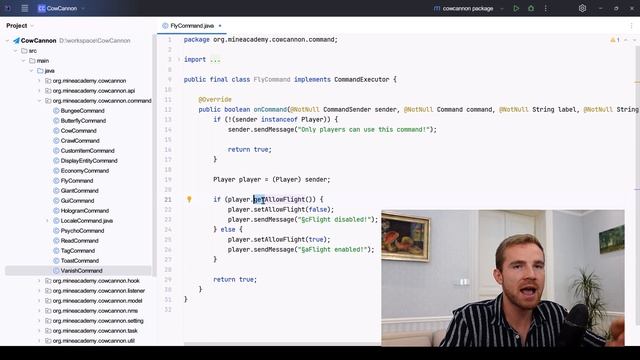640x360 pixels.
Task: Select FlyCommand class in the tree
Action: (77, 181)
